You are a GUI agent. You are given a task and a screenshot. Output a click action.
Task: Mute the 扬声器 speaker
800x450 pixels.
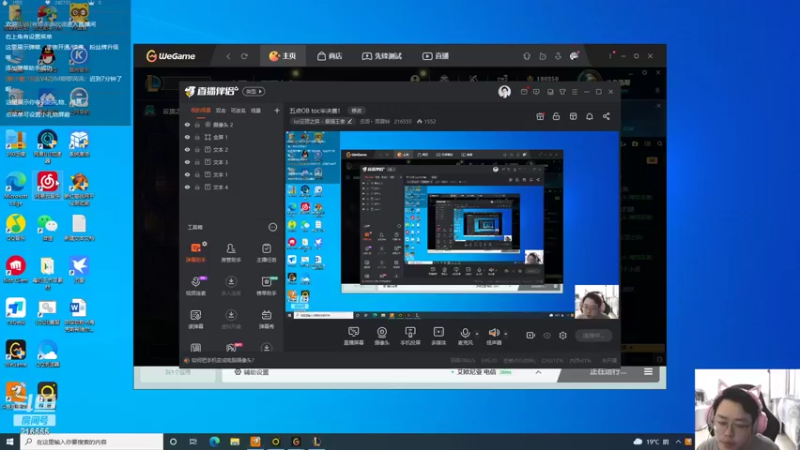coord(493,336)
